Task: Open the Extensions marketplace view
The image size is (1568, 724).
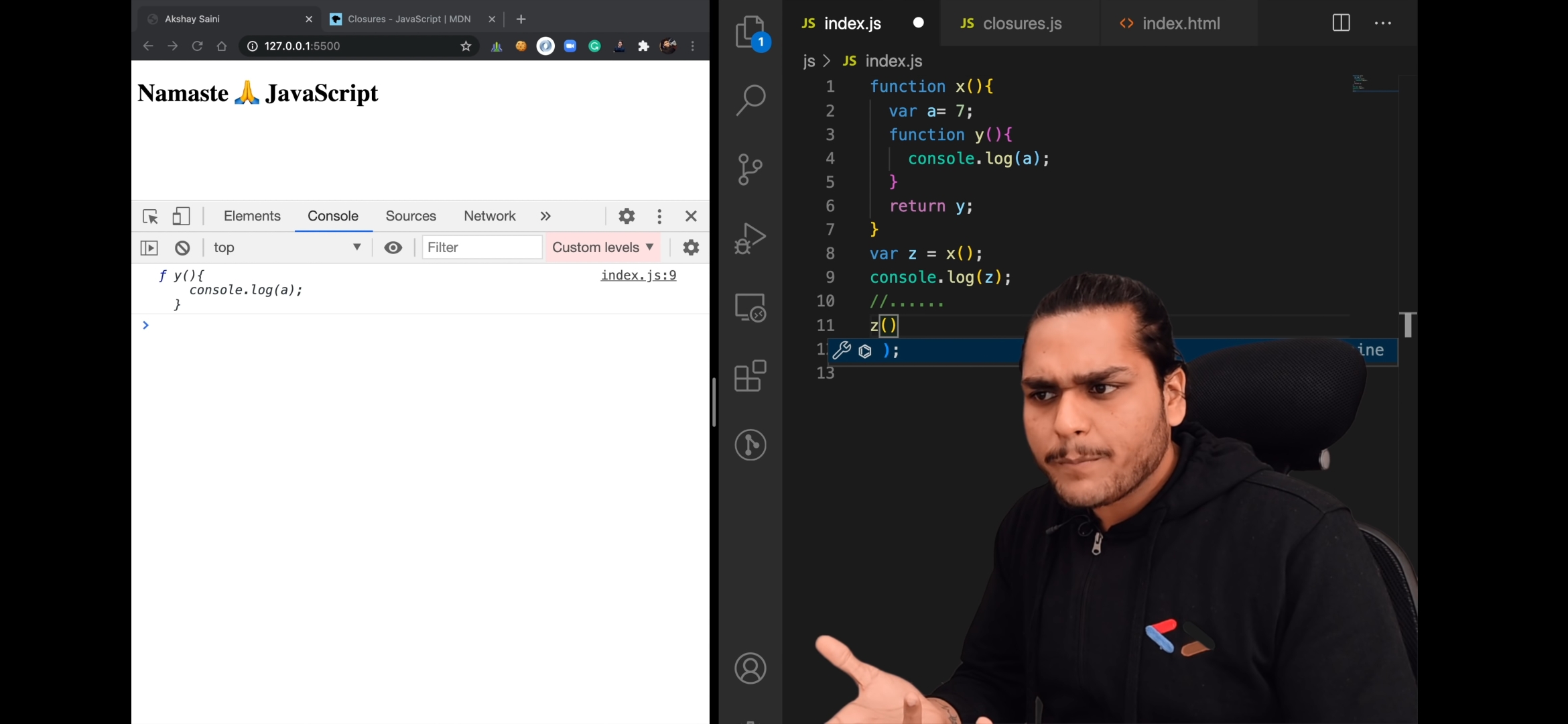Action: pos(750,375)
